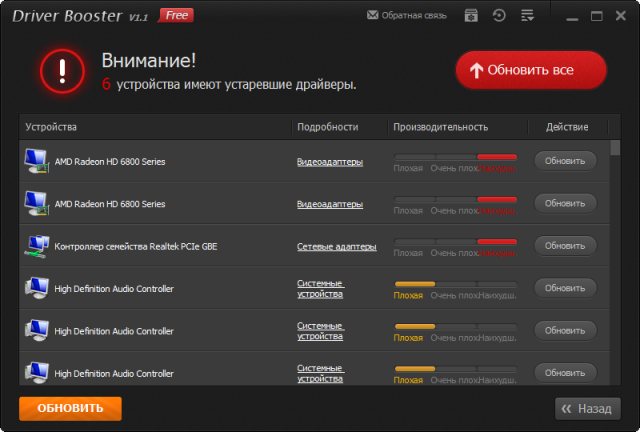
Task: Click the Realtek performance rating bar
Action: point(455,242)
